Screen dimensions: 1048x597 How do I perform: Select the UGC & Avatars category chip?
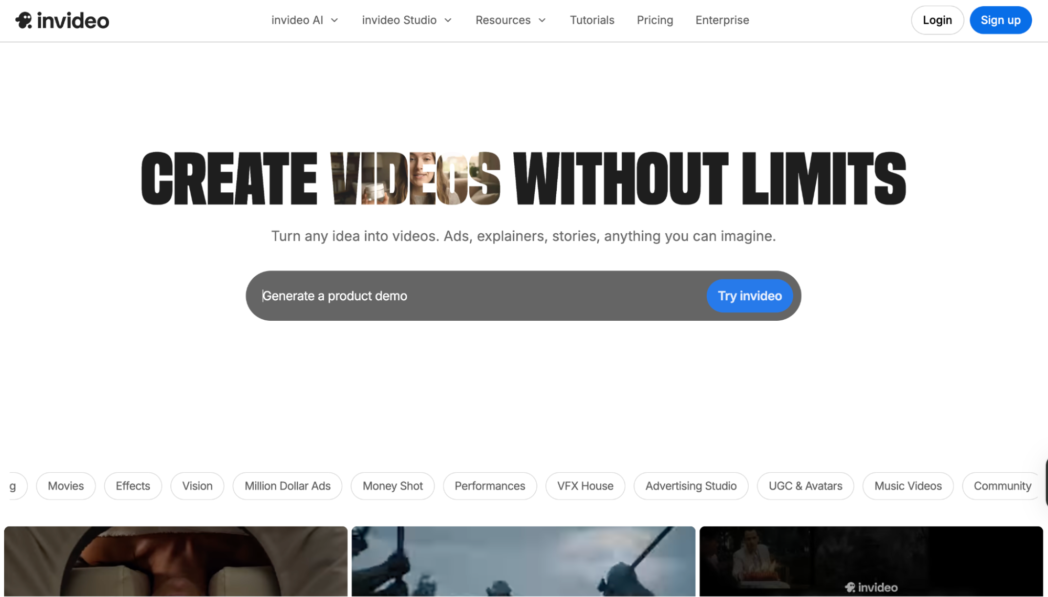(x=805, y=486)
